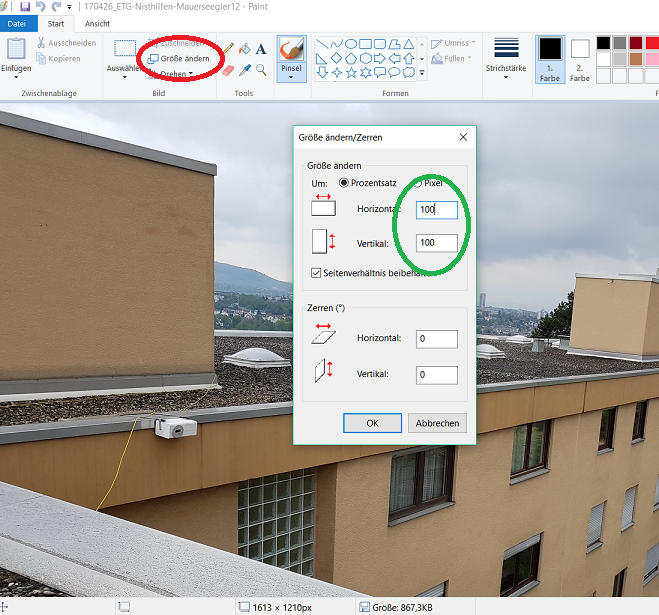
Task: Pick the Fill bucket tool
Action: coord(244,48)
